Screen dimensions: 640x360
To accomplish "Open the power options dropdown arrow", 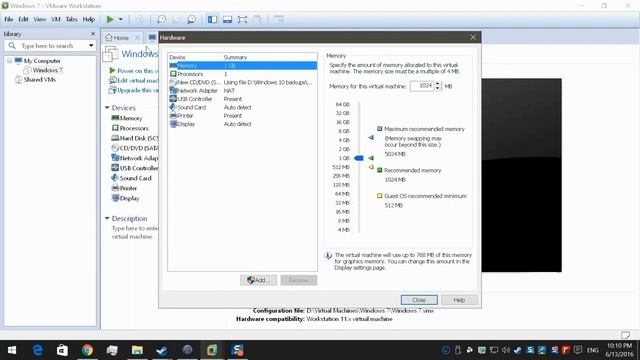I will [120, 19].
